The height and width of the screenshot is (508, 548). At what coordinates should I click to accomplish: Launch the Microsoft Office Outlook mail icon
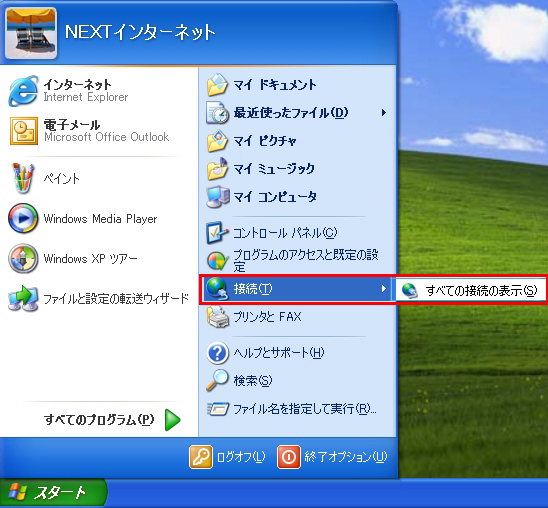point(23,131)
